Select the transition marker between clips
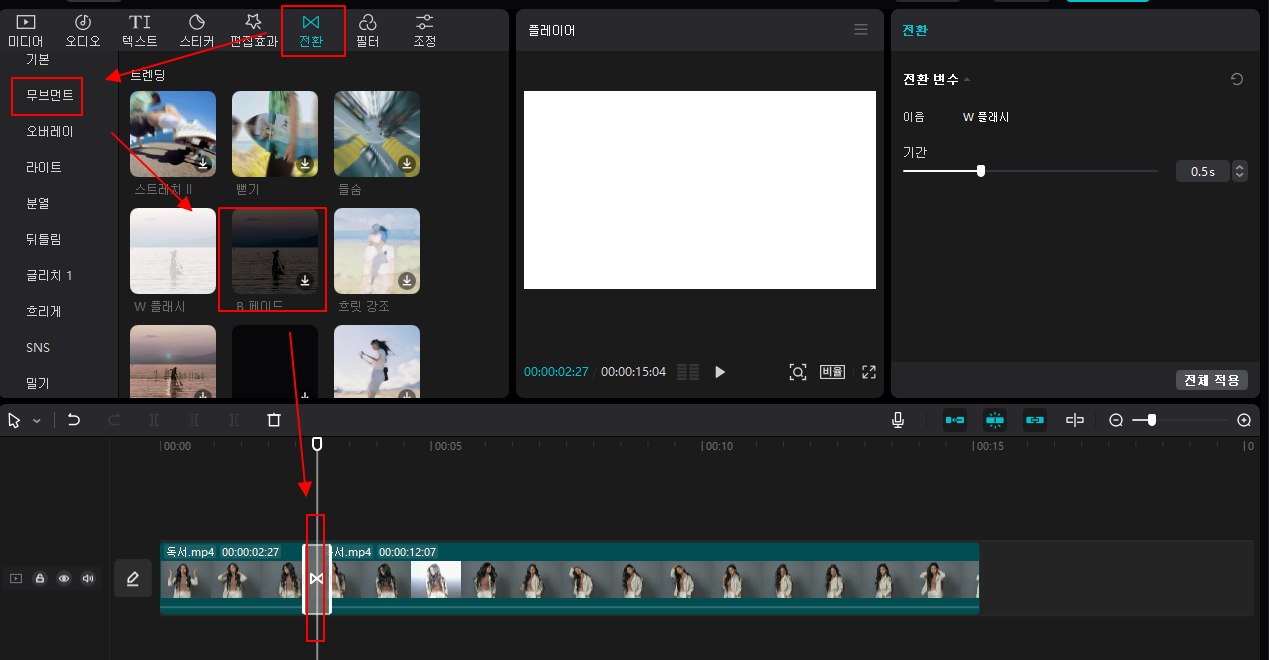Image resolution: width=1269 pixels, height=660 pixels. (x=317, y=579)
